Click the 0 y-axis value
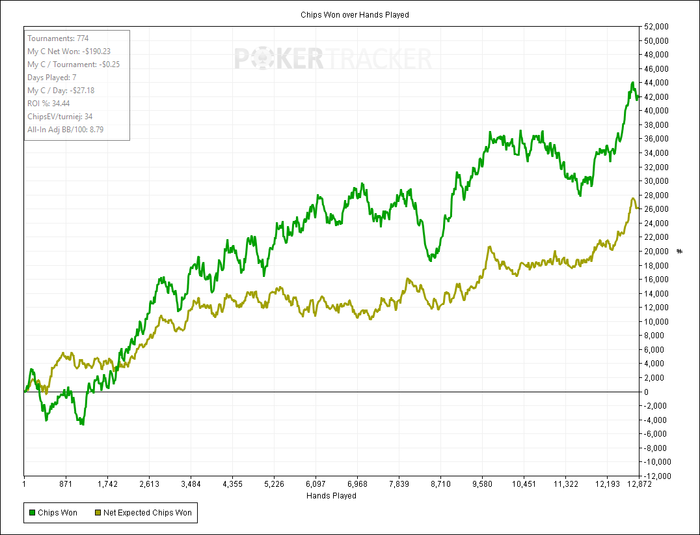 click(646, 392)
